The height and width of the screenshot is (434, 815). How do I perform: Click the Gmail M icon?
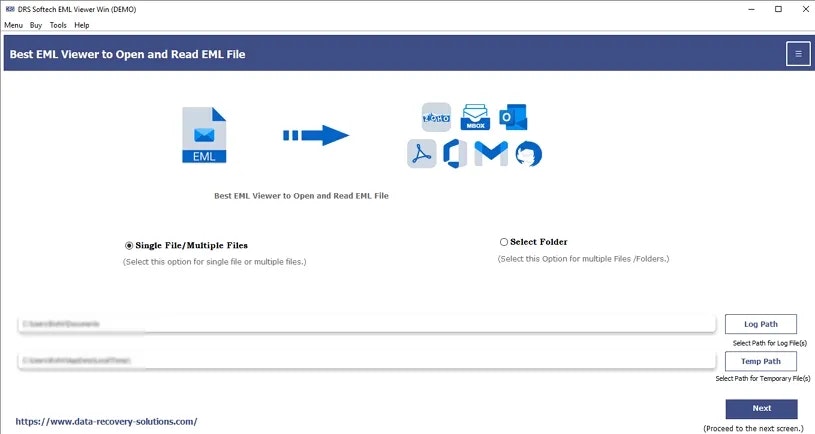491,154
